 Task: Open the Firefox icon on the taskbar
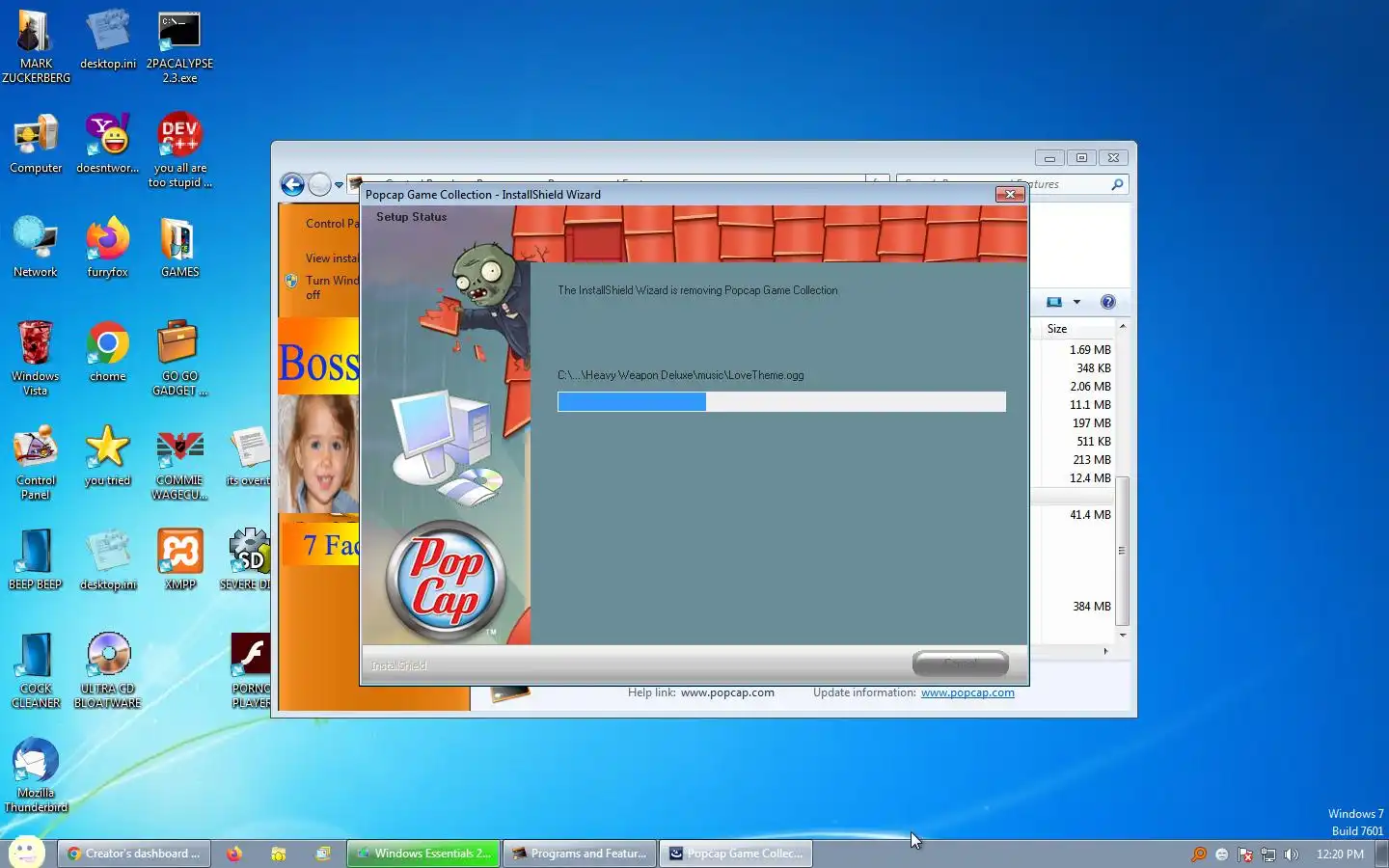234,854
